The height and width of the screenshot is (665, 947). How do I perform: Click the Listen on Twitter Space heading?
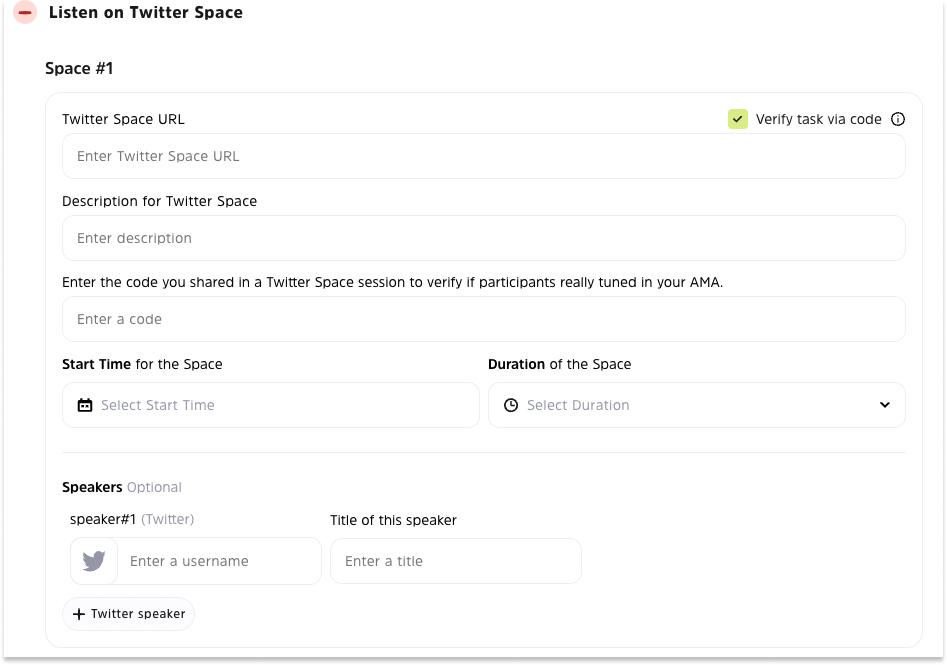pos(146,13)
